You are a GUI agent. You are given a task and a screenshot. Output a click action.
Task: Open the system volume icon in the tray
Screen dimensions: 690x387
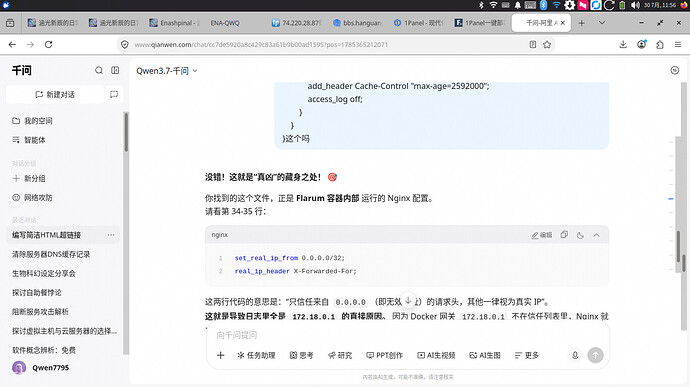[x=635, y=5]
